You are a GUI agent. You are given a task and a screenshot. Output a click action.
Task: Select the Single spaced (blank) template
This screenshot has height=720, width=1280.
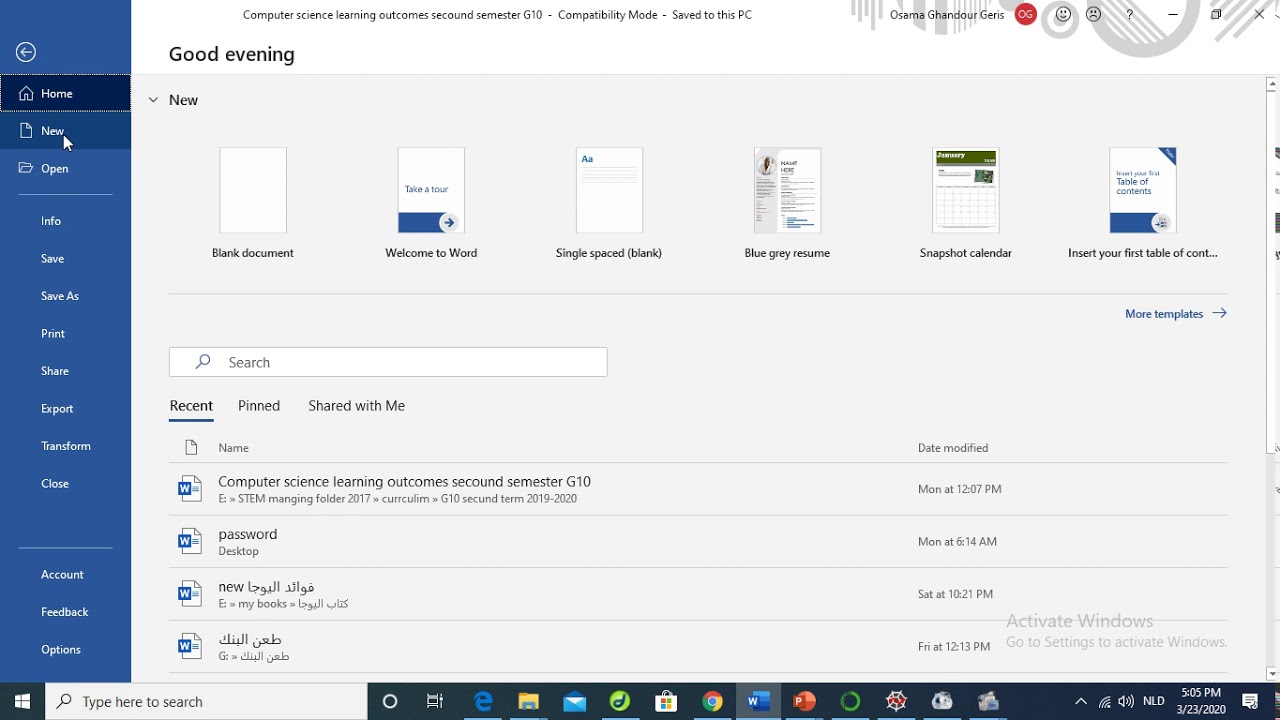click(609, 203)
